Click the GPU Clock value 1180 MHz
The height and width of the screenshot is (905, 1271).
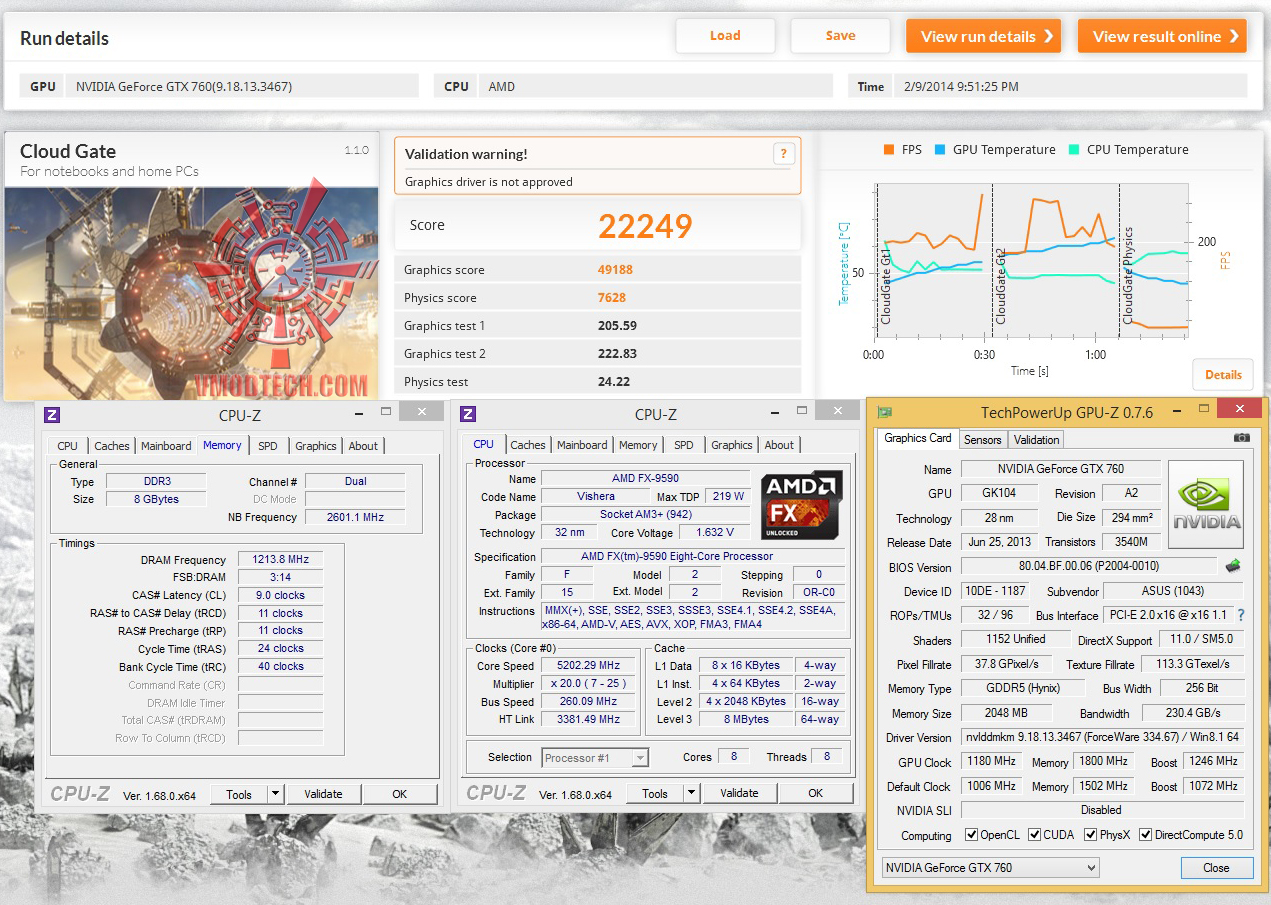point(992,762)
